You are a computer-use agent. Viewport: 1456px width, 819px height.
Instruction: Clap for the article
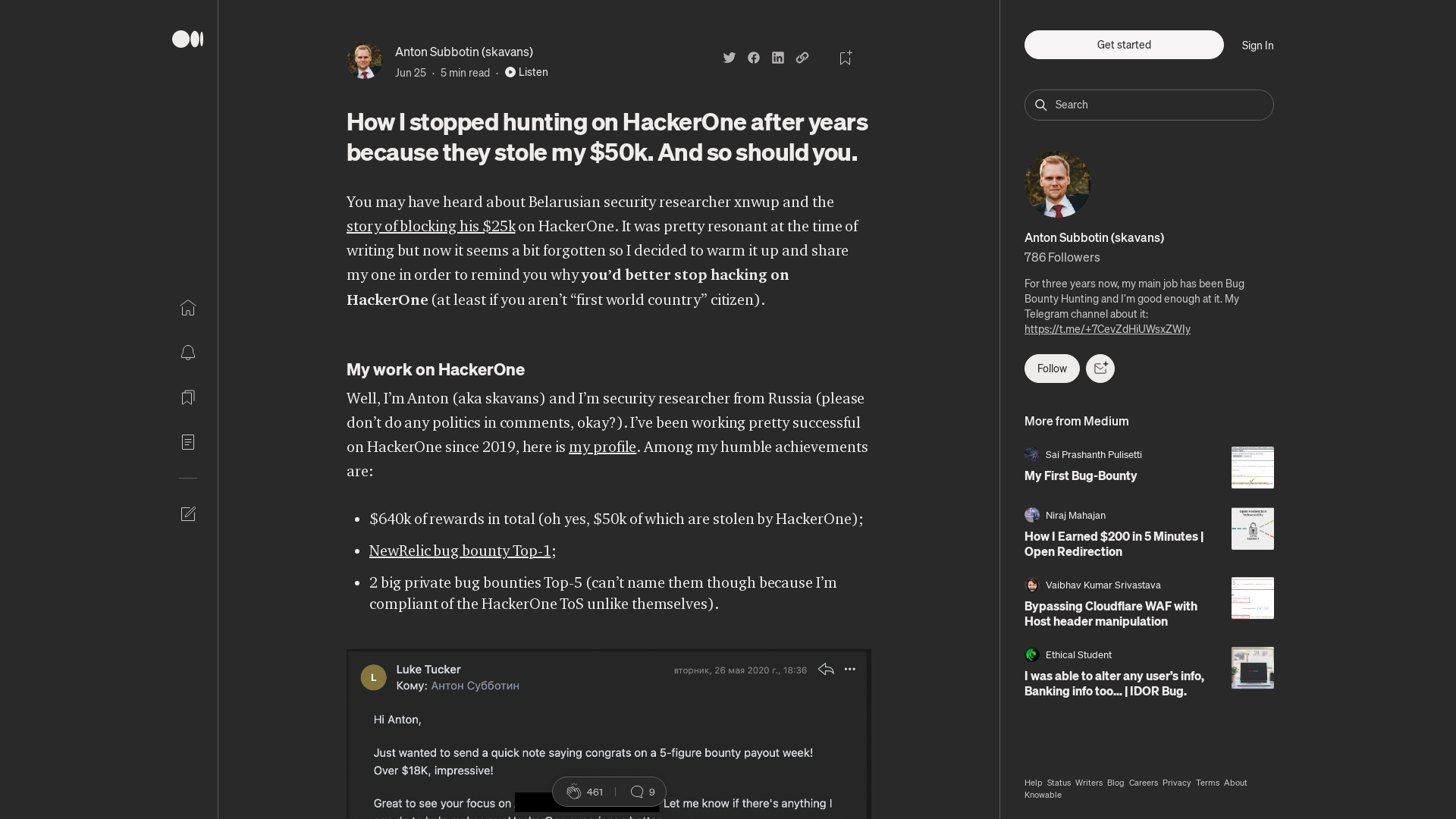pyautogui.click(x=574, y=792)
